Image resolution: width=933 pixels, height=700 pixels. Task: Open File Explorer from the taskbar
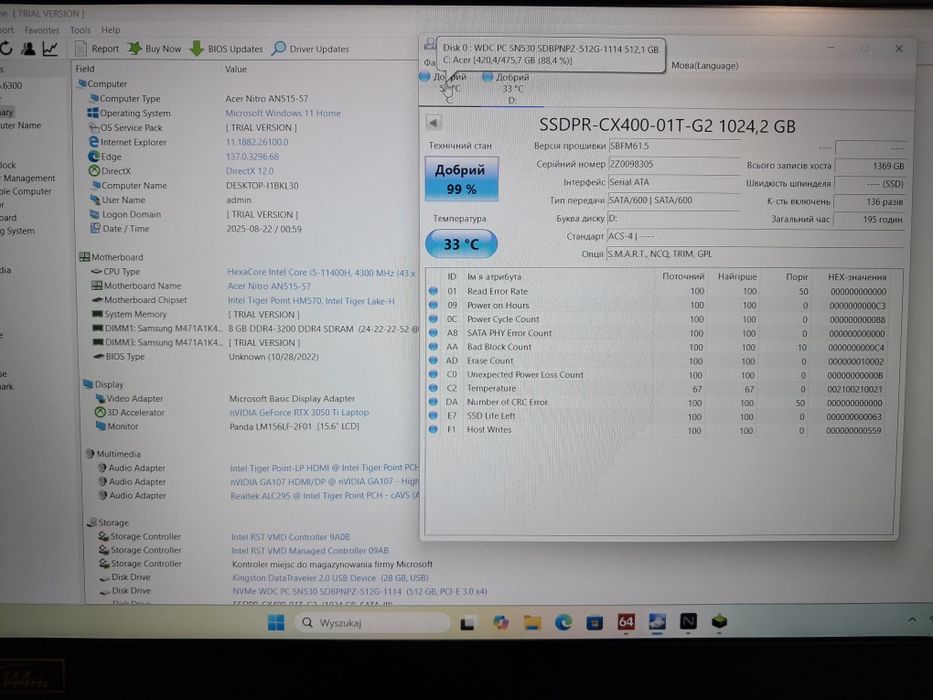(532, 623)
